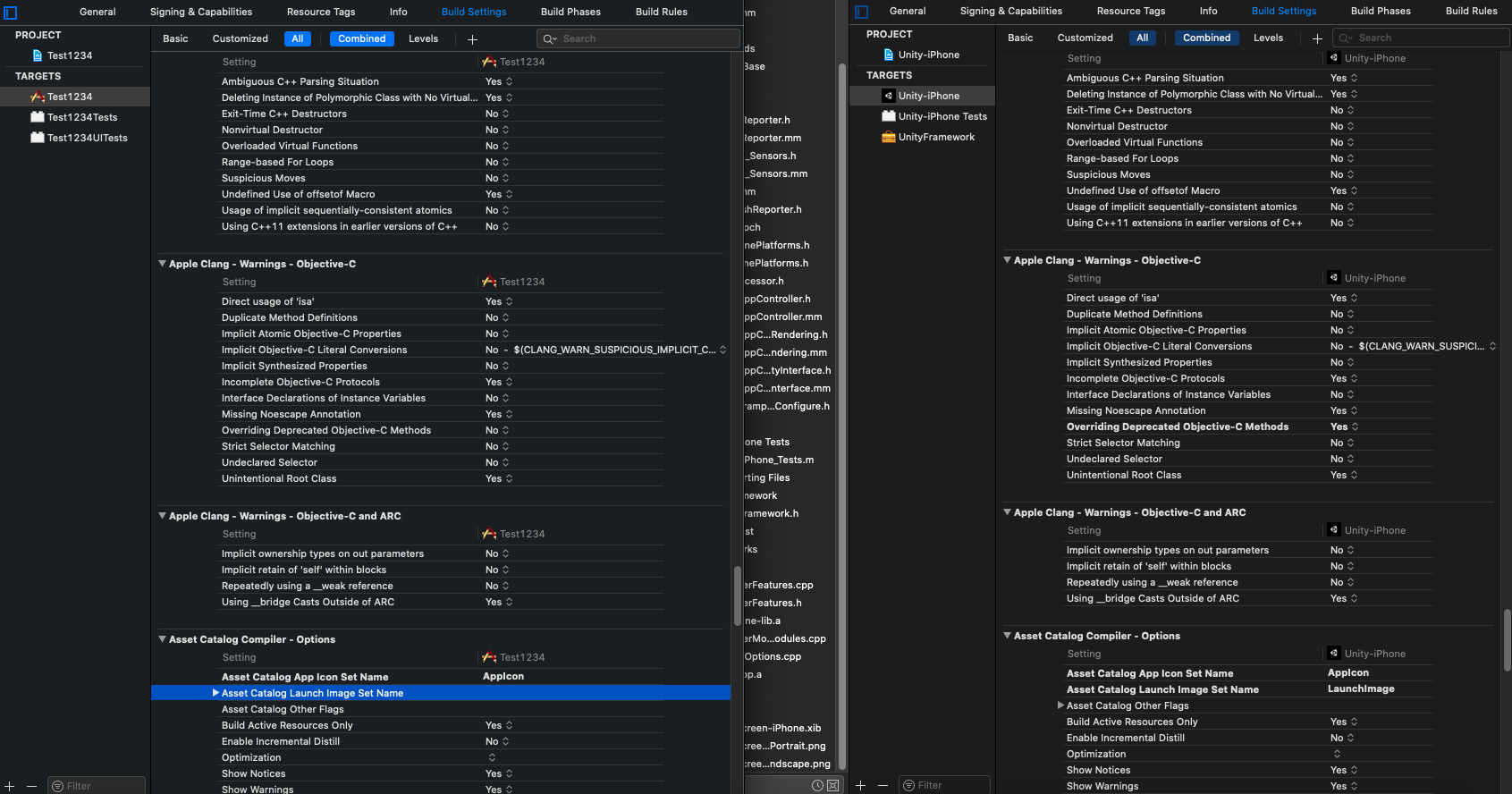Show Basic settings in right window
The height and width of the screenshot is (794, 1512).
1020,38
